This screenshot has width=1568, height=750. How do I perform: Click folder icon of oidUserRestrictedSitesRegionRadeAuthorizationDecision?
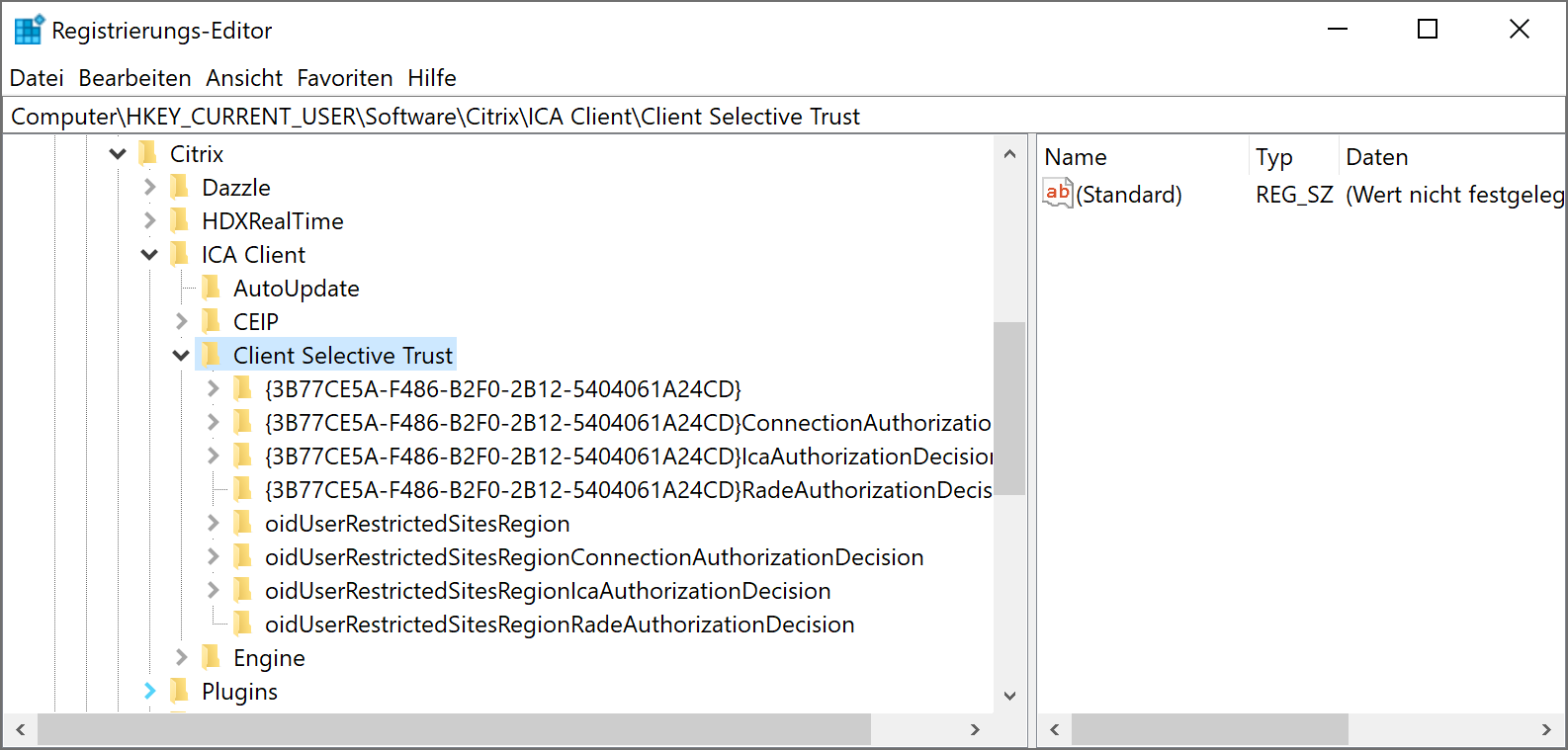pos(242,624)
